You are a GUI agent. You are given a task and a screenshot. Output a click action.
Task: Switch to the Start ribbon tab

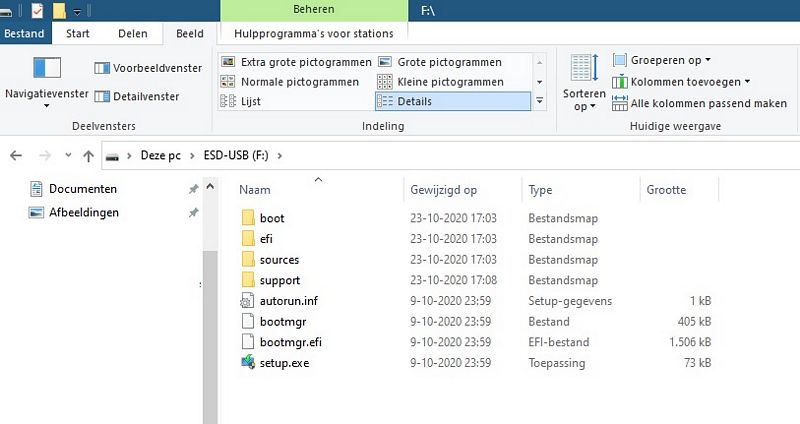click(78, 34)
